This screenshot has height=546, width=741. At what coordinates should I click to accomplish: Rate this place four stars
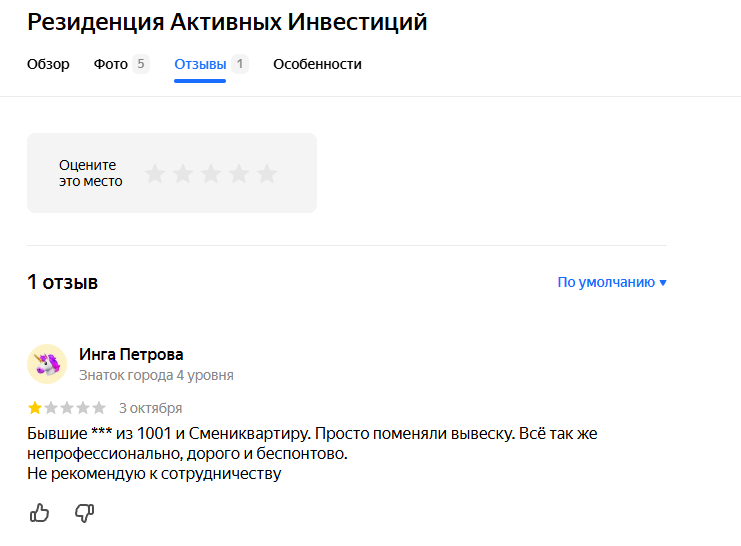pos(238,174)
